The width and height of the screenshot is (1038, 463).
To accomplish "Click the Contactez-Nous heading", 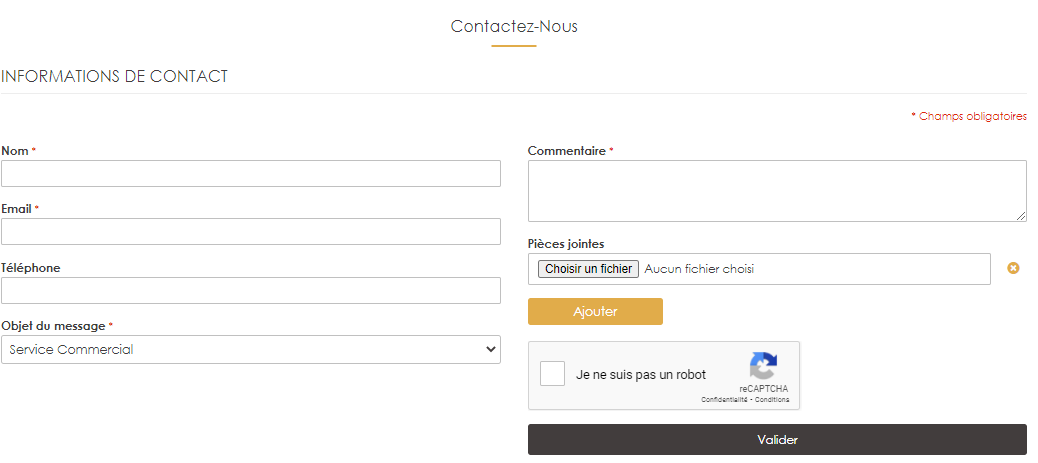I will 514,26.
